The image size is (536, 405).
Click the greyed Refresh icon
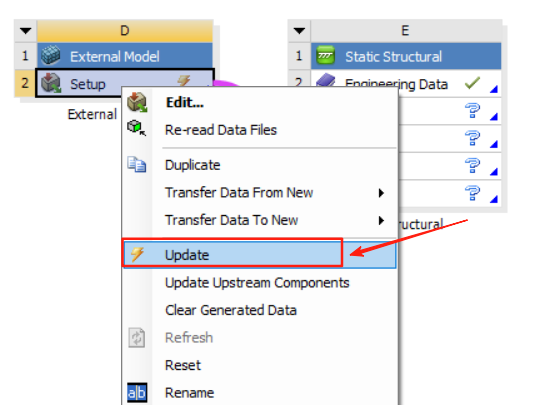[x=136, y=338]
